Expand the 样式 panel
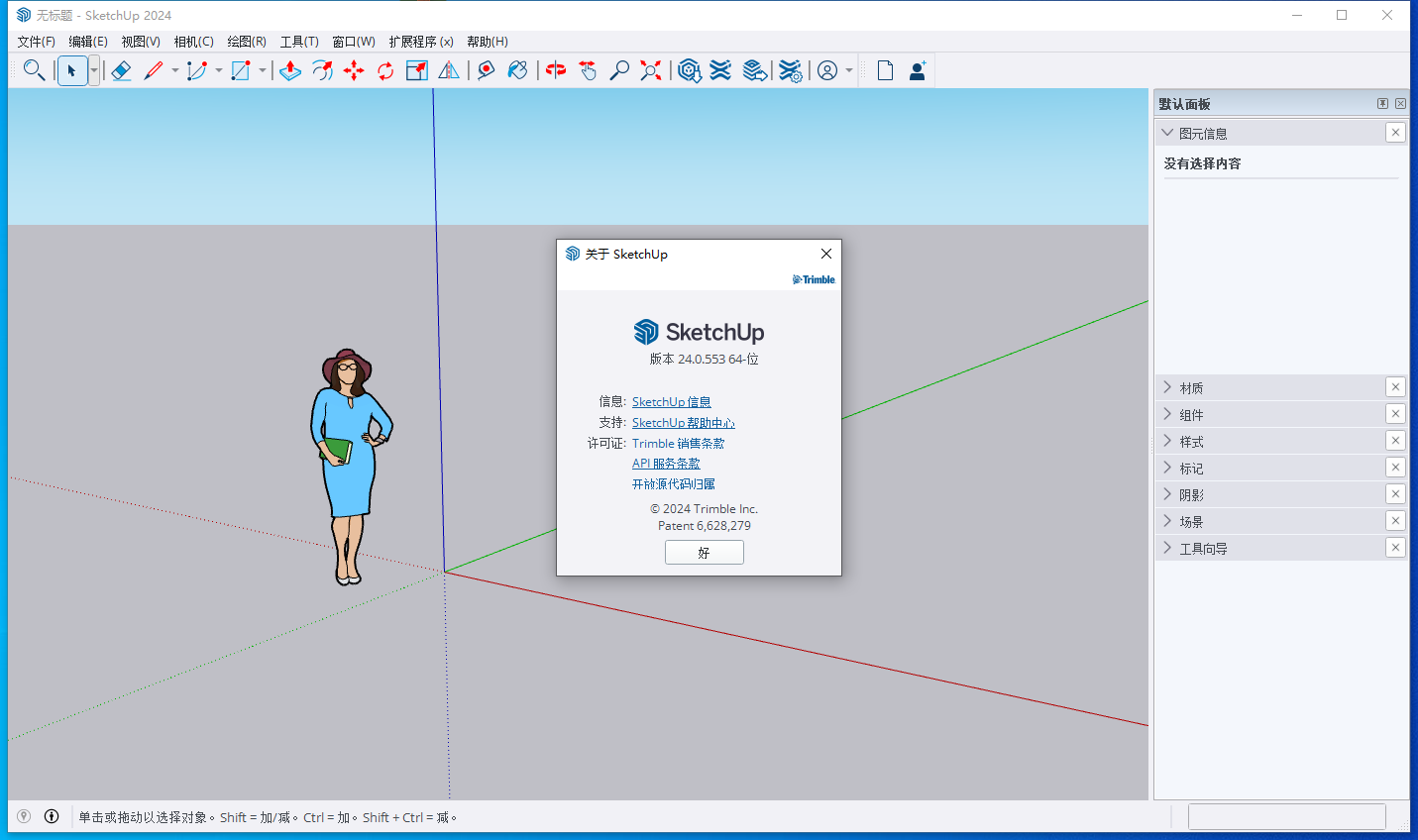This screenshot has height=840, width=1418. pyautogui.click(x=1167, y=441)
